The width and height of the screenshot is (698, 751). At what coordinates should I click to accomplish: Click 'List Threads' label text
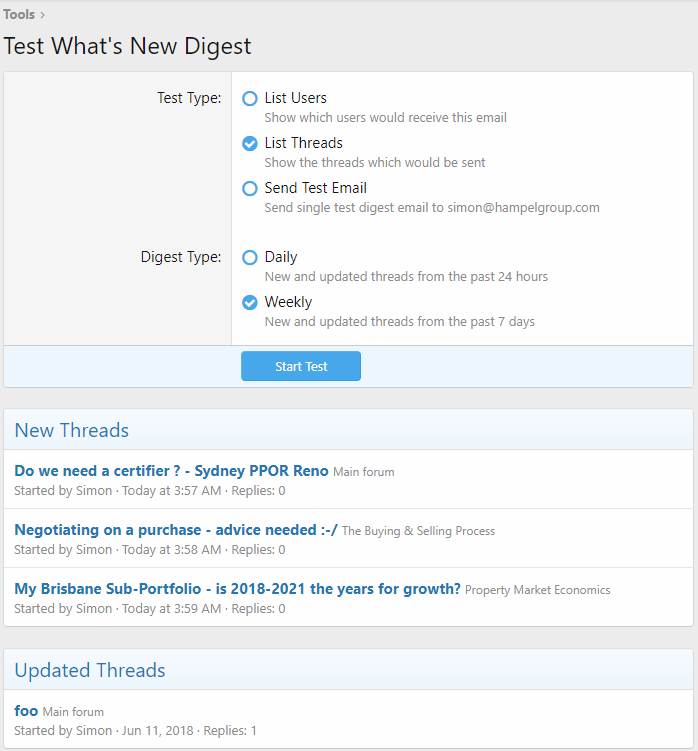[304, 143]
